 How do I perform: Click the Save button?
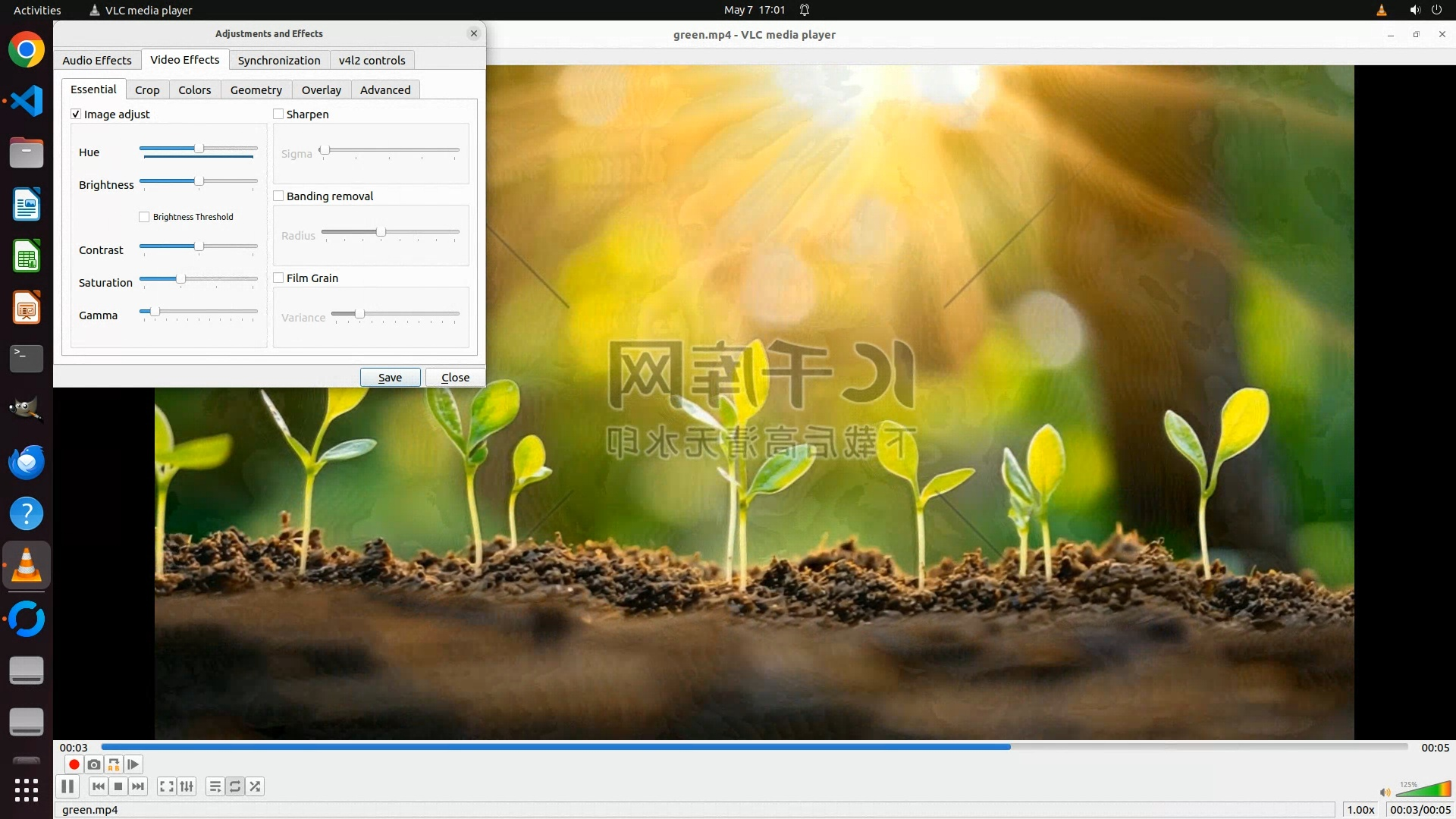(390, 378)
